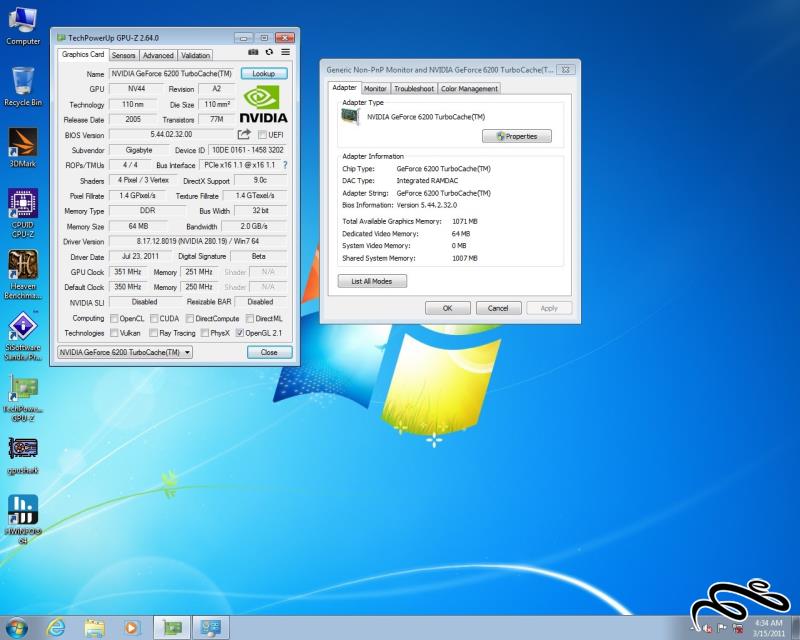
Task: Click the Apply button
Action: tap(549, 308)
